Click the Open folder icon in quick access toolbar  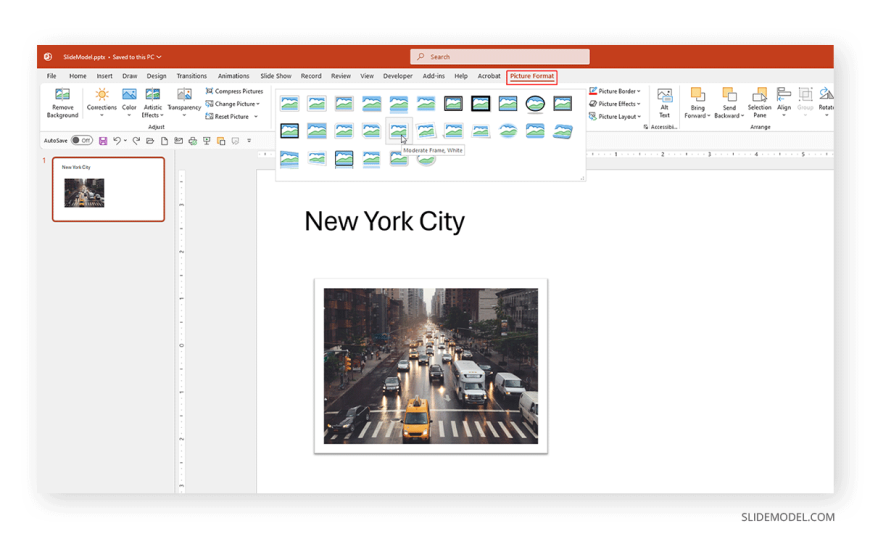pyautogui.click(x=150, y=141)
